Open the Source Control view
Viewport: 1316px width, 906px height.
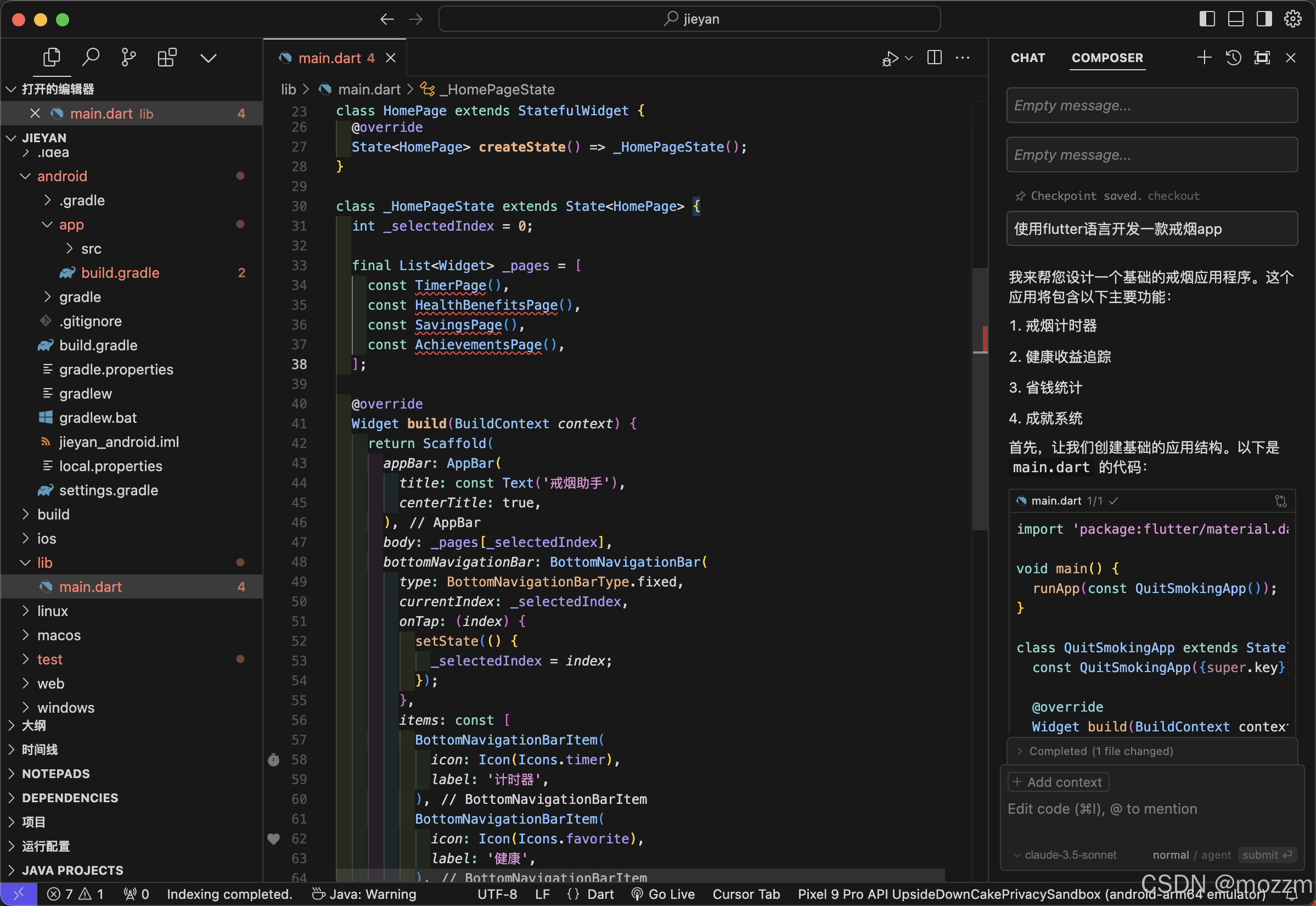click(x=129, y=57)
